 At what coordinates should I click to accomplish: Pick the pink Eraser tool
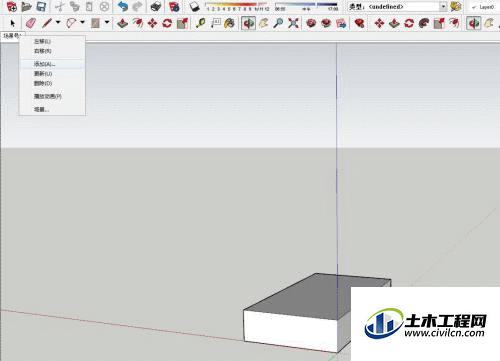[x=31, y=23]
